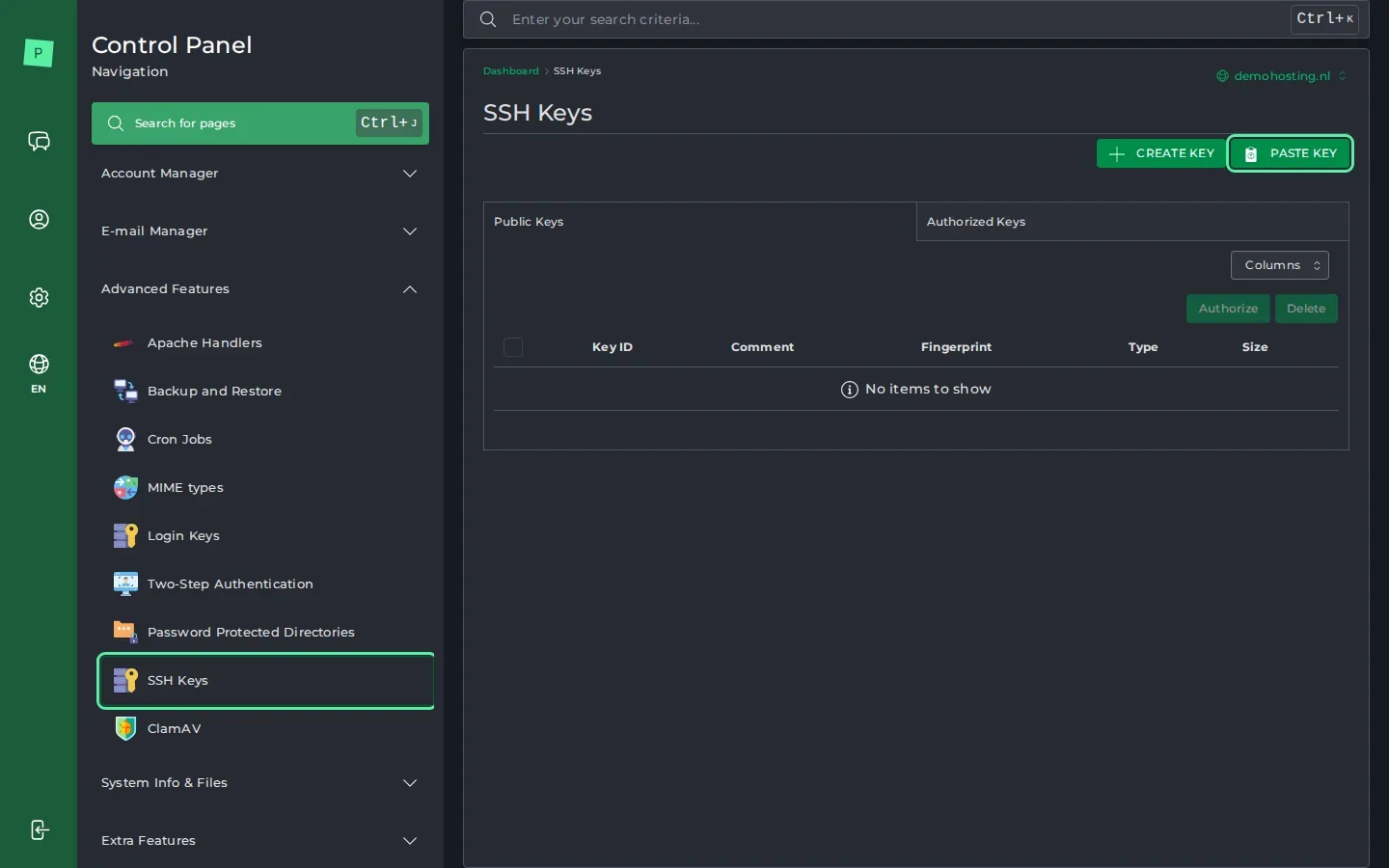
Task: Click the Type column header
Action: 1143,347
